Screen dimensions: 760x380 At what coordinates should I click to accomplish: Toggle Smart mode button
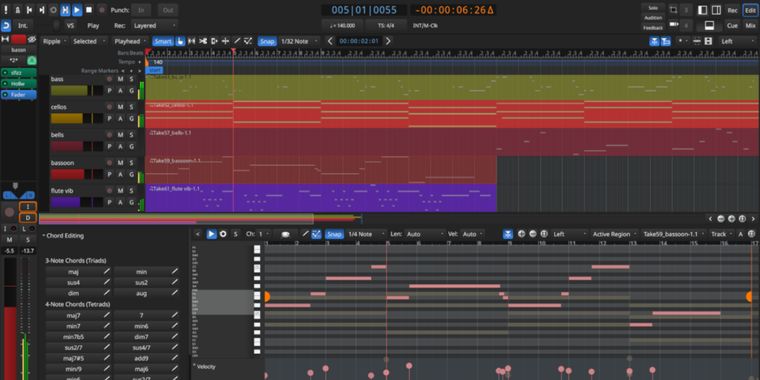[x=163, y=41]
